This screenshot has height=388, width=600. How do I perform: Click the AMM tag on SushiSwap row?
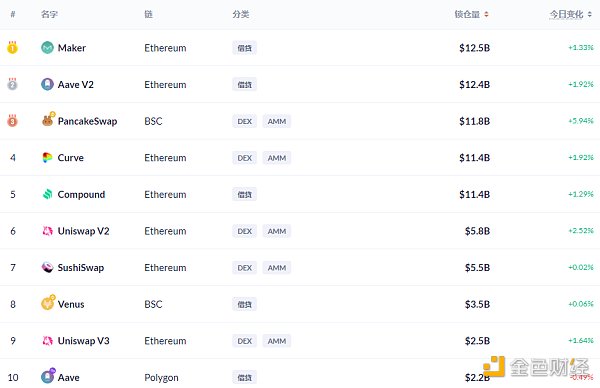(x=277, y=268)
